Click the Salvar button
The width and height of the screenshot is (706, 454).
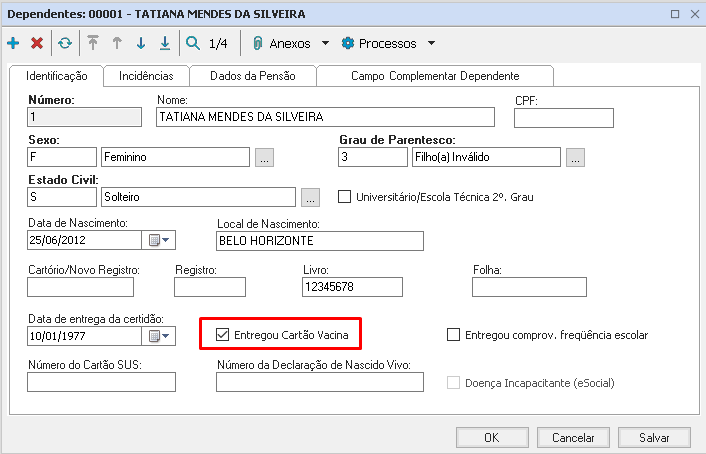click(654, 437)
